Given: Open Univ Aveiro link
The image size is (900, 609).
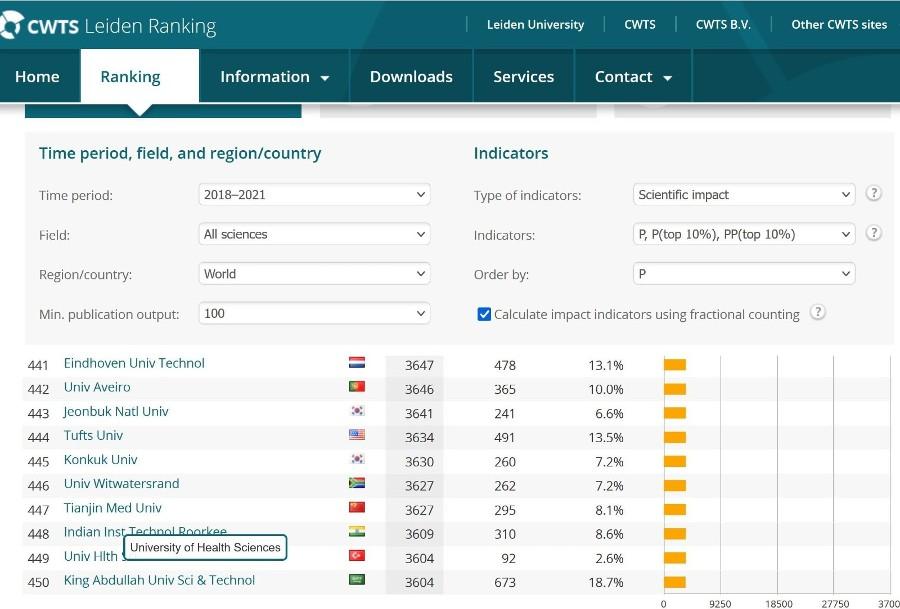Looking at the screenshot, I should pos(97,387).
